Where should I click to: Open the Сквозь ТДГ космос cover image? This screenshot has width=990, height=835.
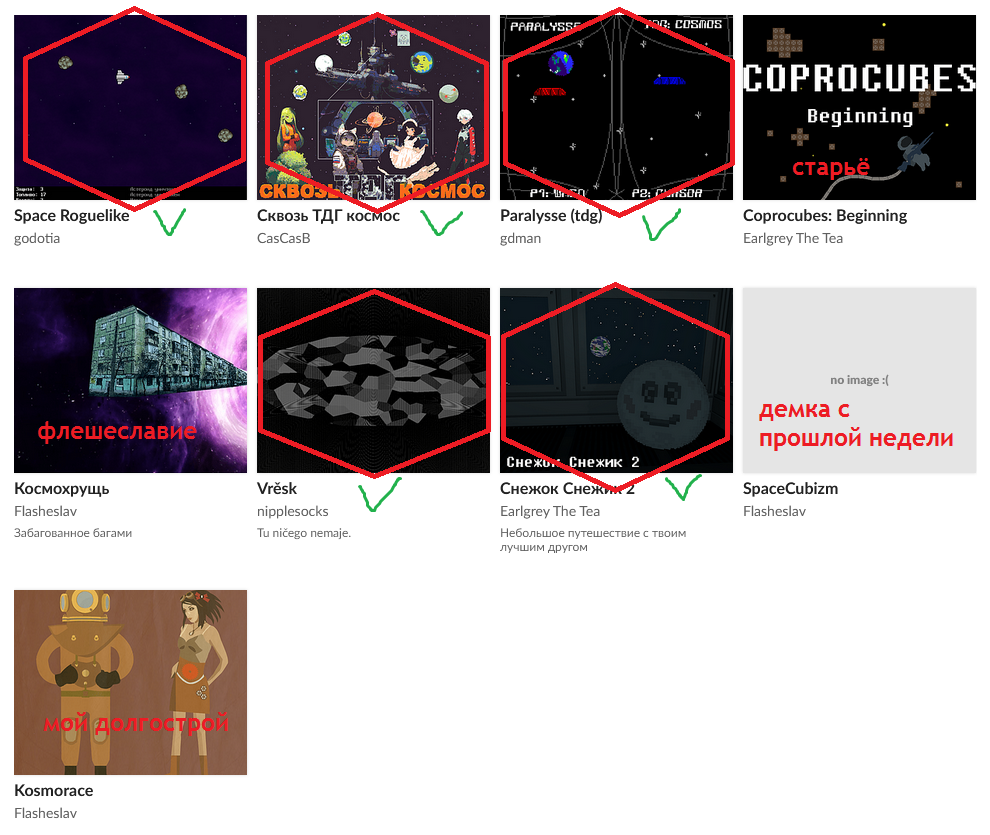pyautogui.click(x=373, y=107)
